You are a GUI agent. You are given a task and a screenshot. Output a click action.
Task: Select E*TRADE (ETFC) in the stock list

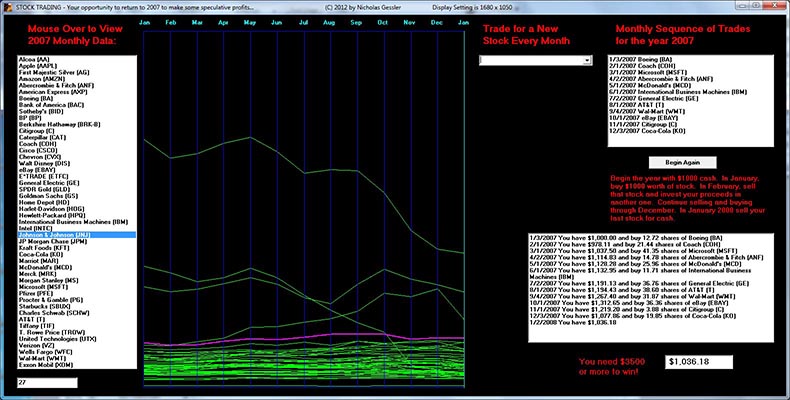pos(77,177)
